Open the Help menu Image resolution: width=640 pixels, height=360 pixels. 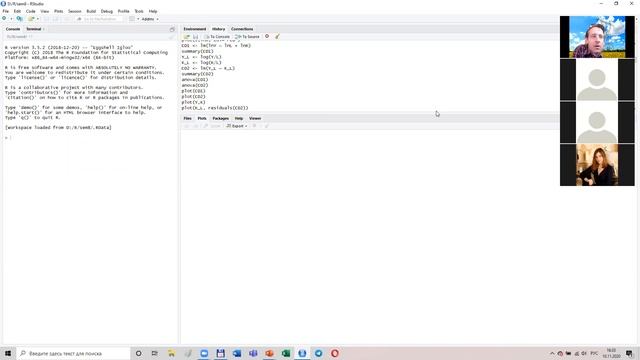pos(153,11)
